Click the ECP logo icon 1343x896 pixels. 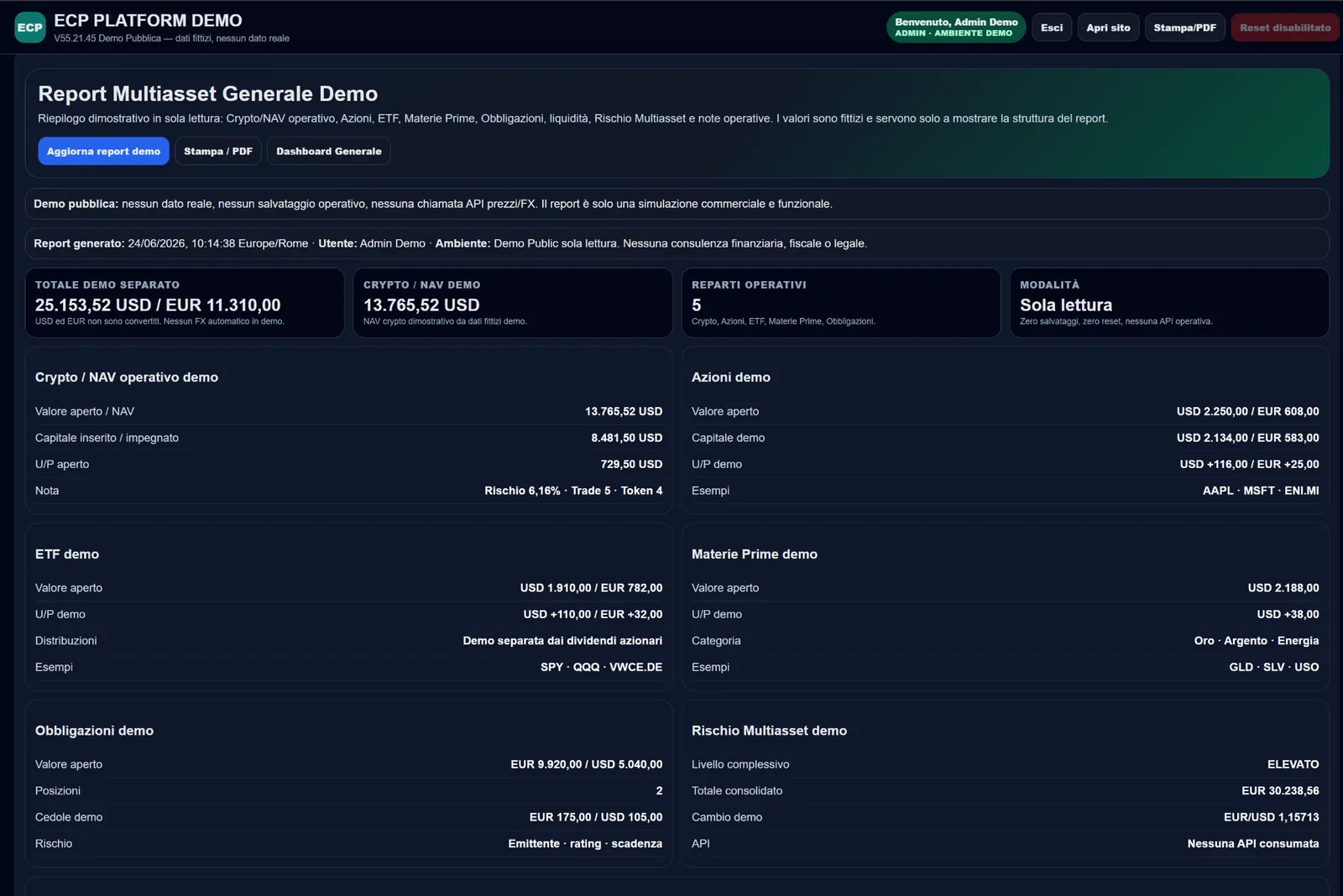30,28
